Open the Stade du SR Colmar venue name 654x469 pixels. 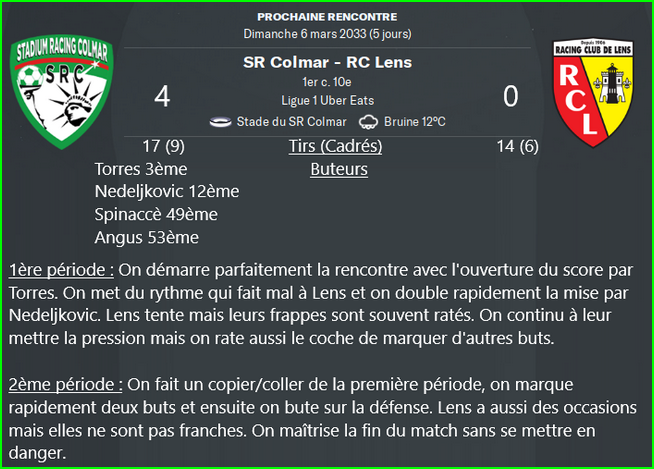pos(292,122)
